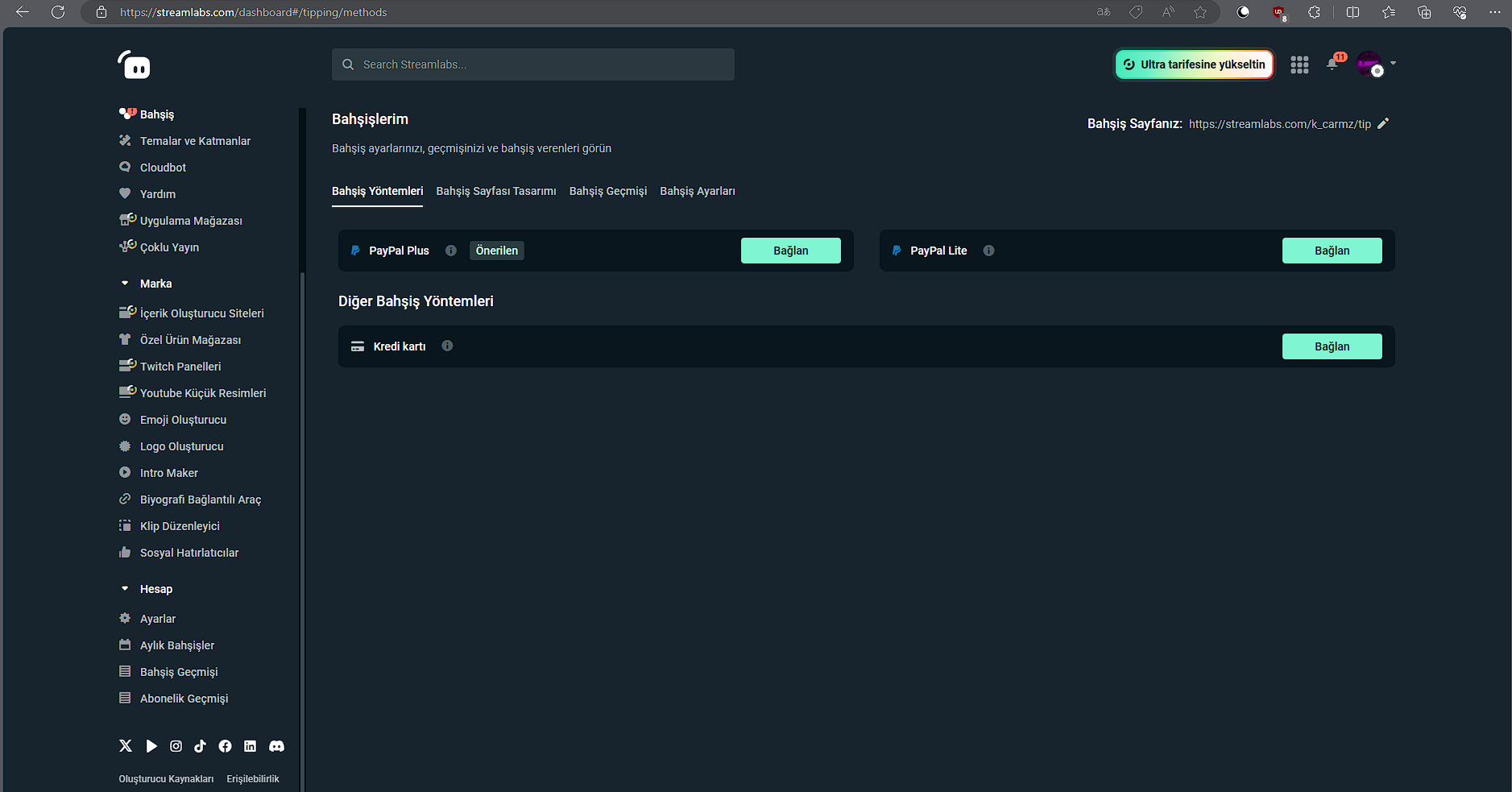Connect Kredi kartı with Bağlan button
This screenshot has width=1512, height=792.
click(x=1332, y=346)
